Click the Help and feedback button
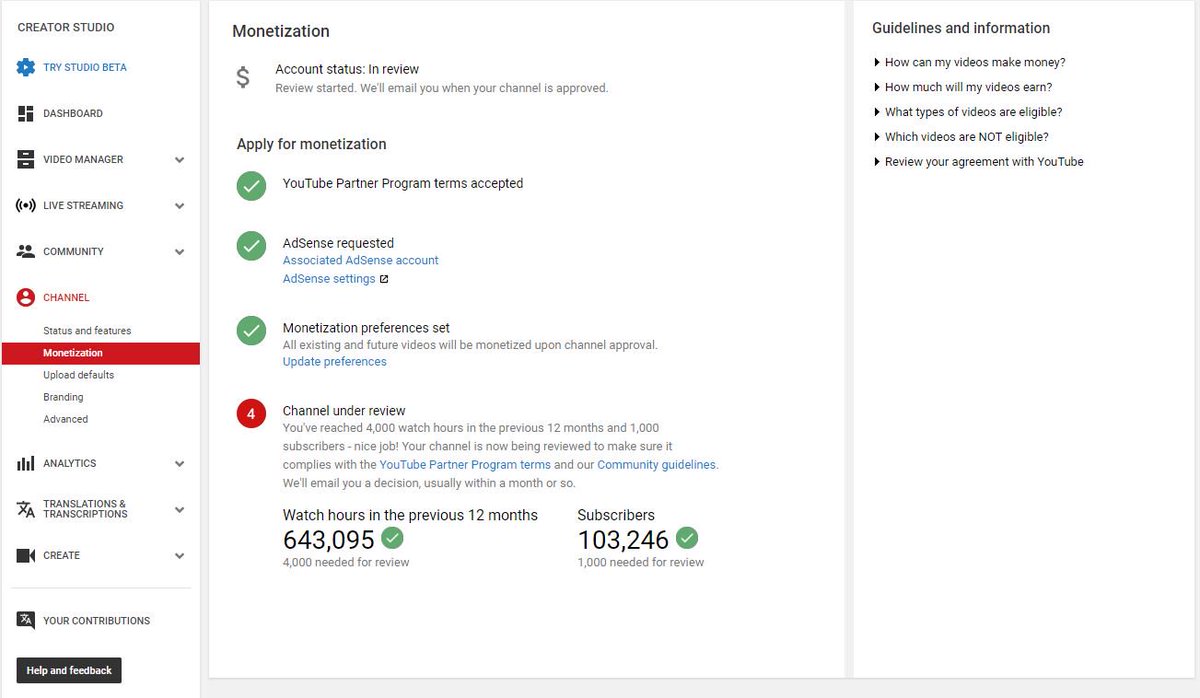 pos(69,670)
